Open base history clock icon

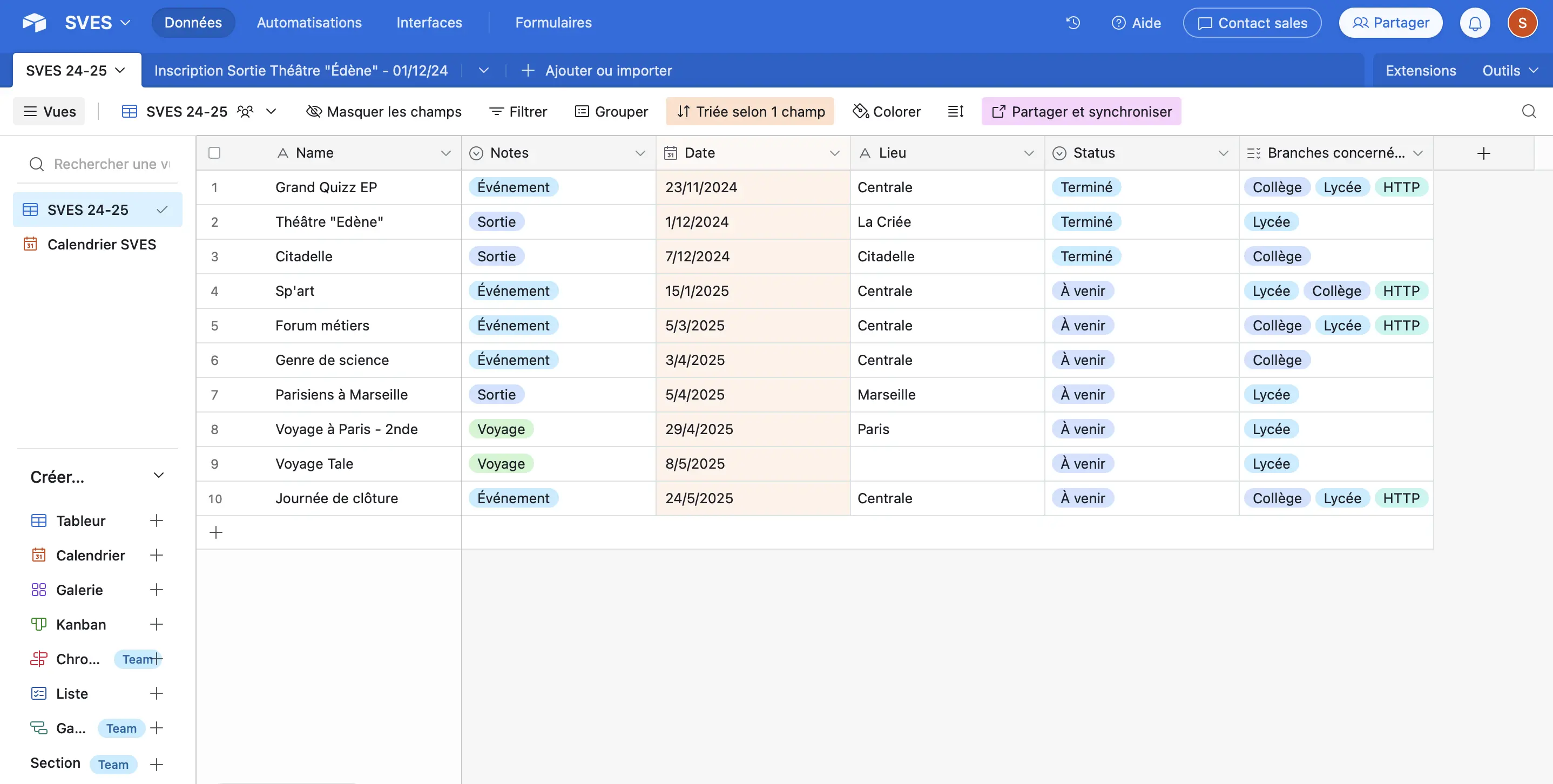[x=1073, y=23]
